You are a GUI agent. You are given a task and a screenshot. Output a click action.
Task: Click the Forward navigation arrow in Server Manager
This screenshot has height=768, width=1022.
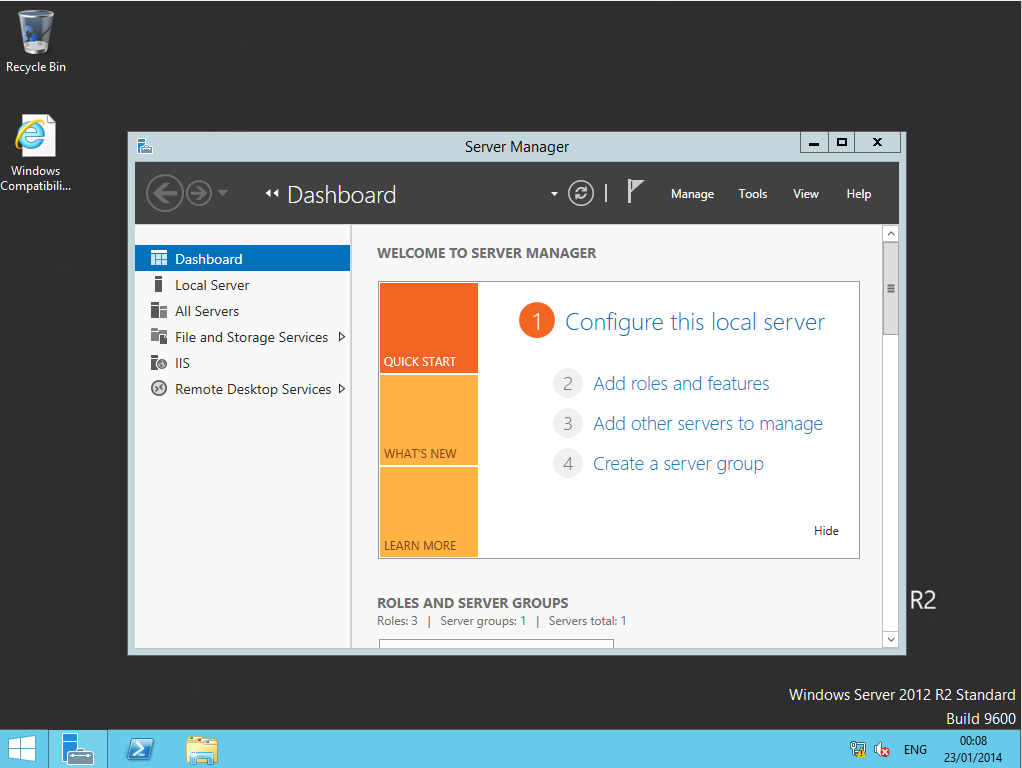coord(199,193)
